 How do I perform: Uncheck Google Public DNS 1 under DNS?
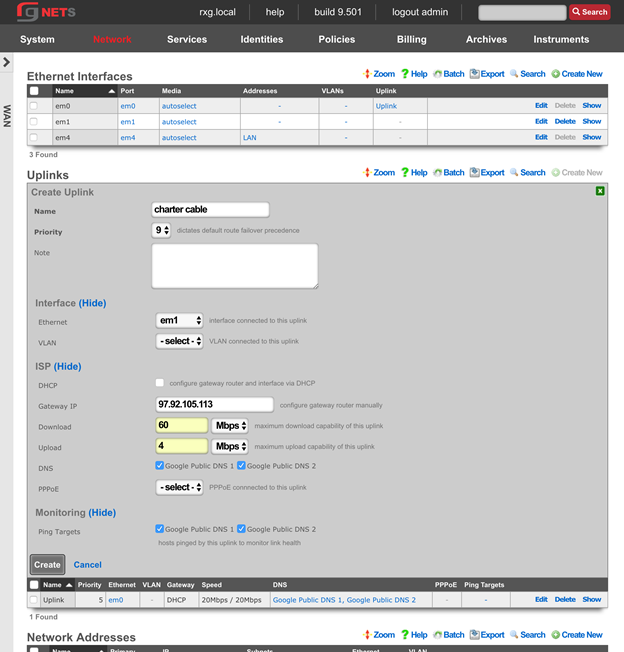[160, 466]
